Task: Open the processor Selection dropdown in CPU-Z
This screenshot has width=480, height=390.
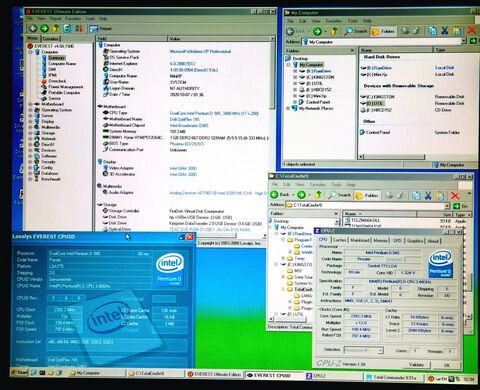Action: point(363,350)
